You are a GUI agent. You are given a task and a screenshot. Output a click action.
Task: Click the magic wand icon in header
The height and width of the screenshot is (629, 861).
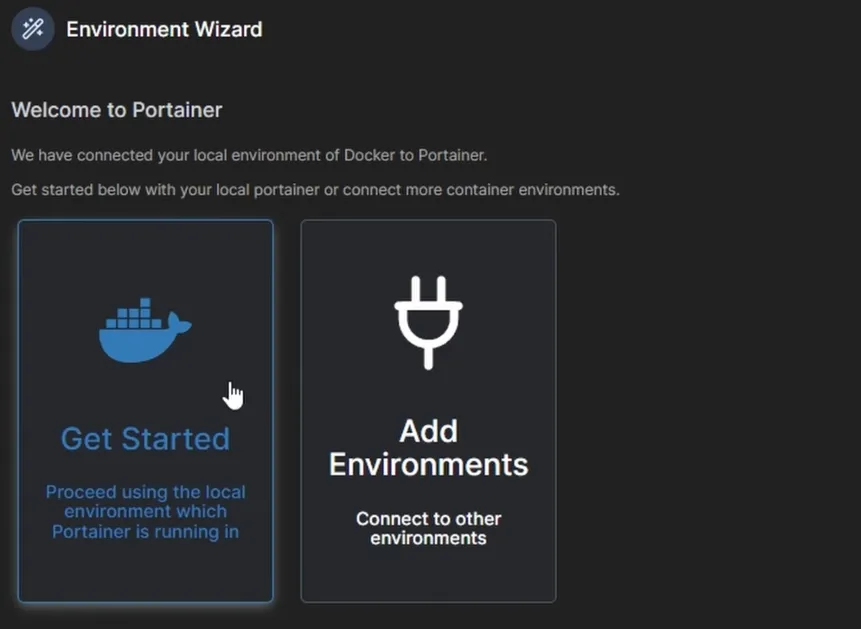point(32,29)
